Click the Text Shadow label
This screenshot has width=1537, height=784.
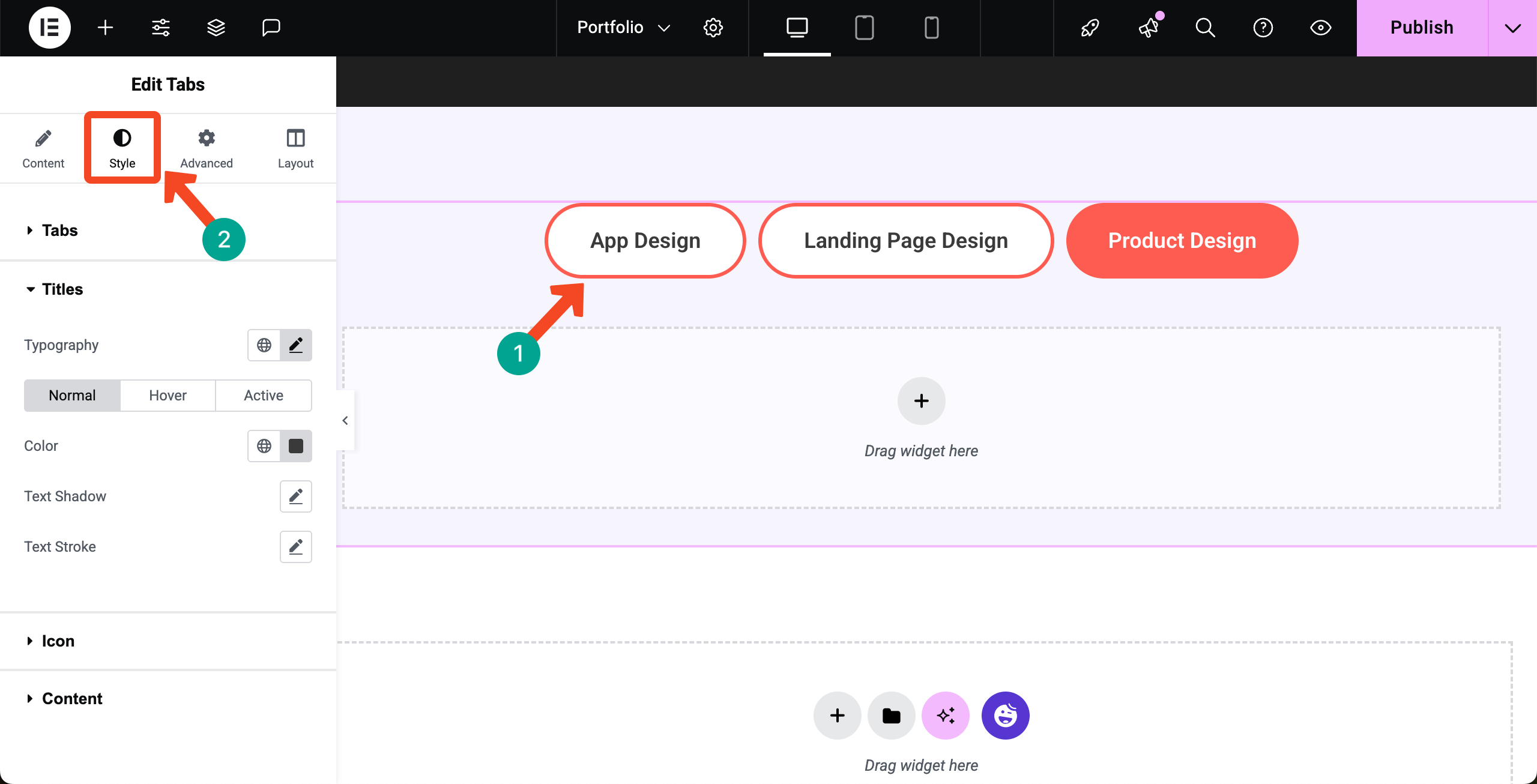pyautogui.click(x=65, y=496)
